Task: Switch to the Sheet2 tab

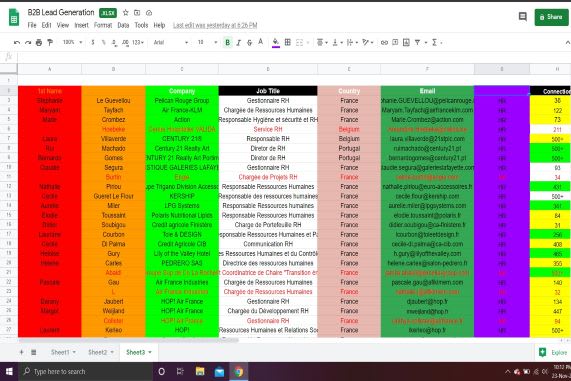Action: pos(101,352)
